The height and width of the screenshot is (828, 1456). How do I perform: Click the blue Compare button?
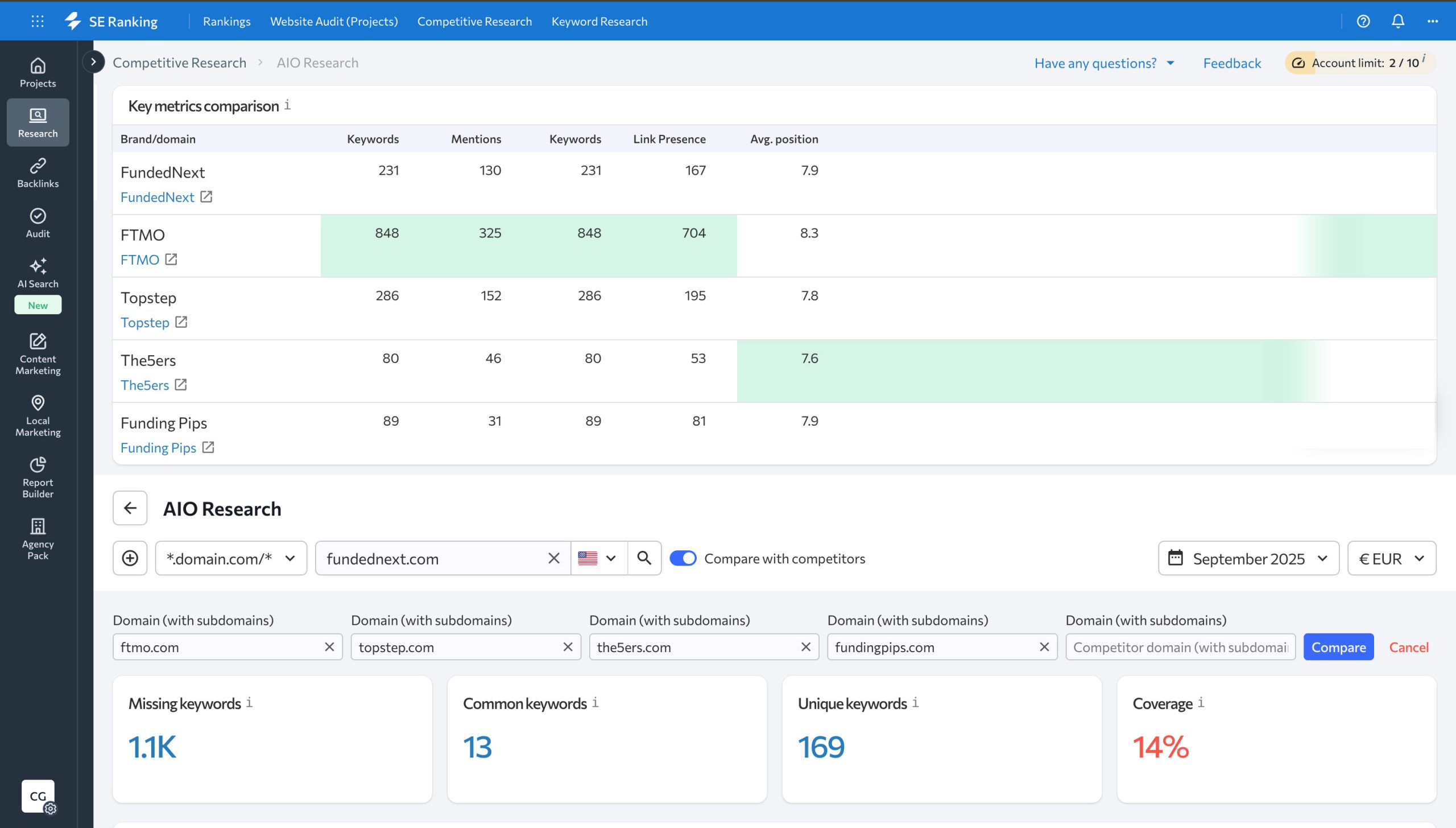tap(1338, 646)
